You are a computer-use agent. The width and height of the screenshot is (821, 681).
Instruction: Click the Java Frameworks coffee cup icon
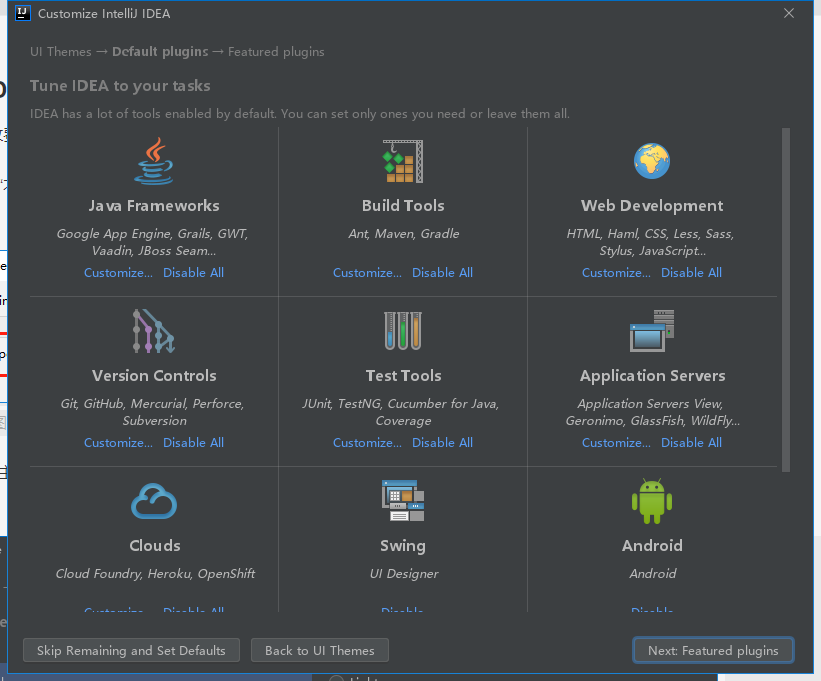[153, 161]
